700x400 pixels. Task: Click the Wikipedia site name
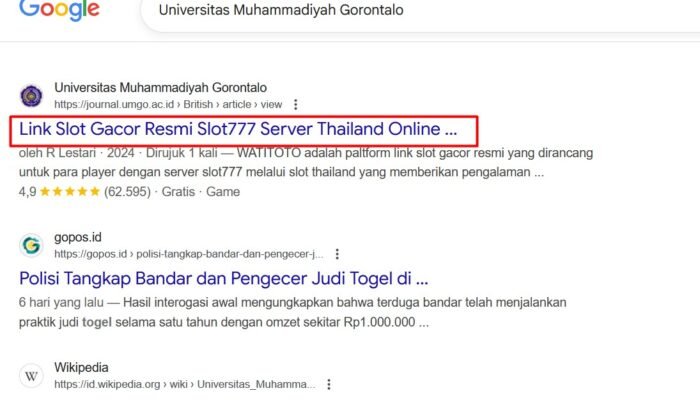[81, 367]
